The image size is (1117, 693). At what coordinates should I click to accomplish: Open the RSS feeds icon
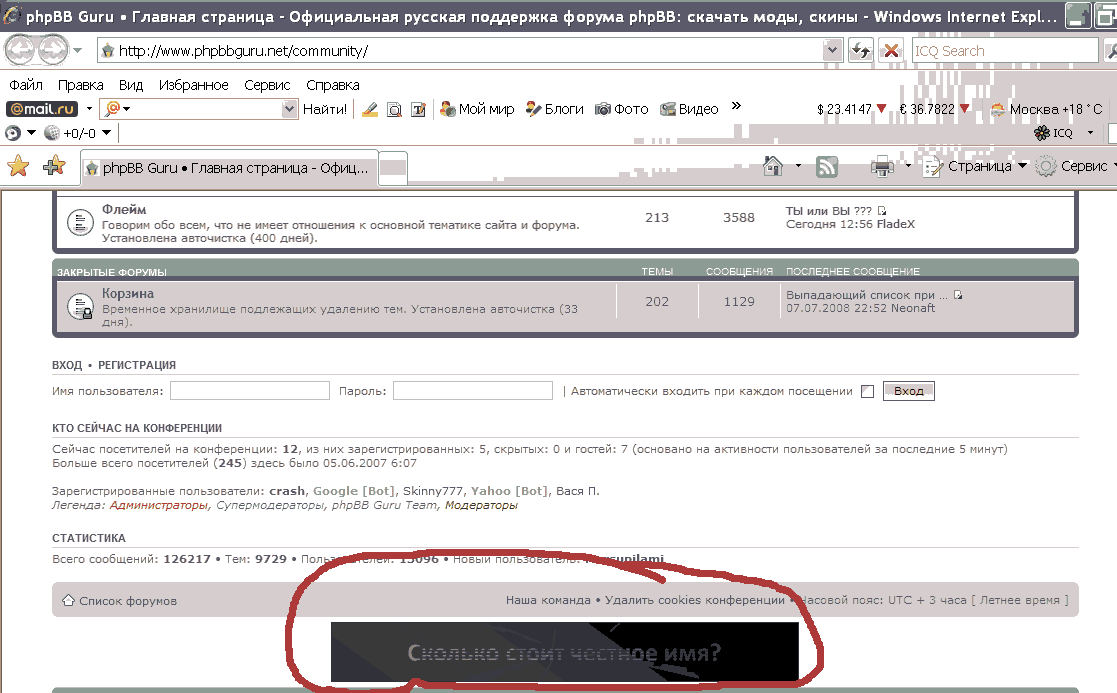(827, 167)
